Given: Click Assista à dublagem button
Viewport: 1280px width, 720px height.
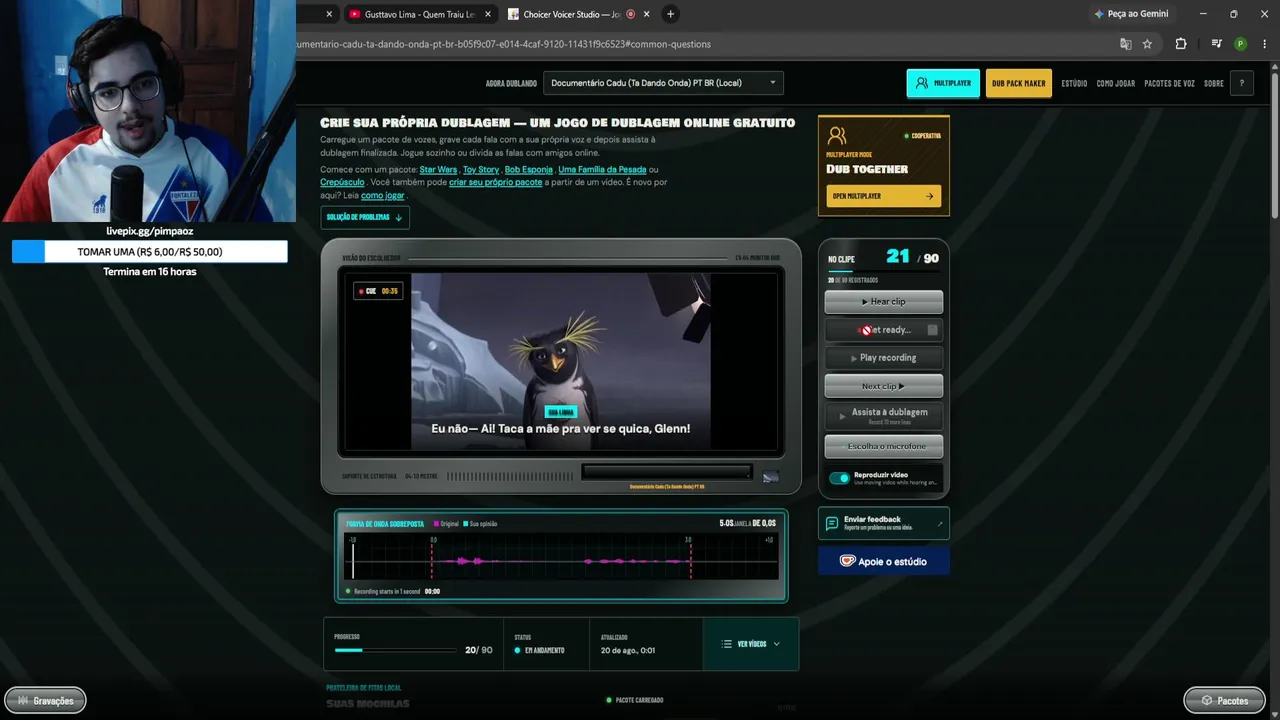Looking at the screenshot, I should pos(884,416).
